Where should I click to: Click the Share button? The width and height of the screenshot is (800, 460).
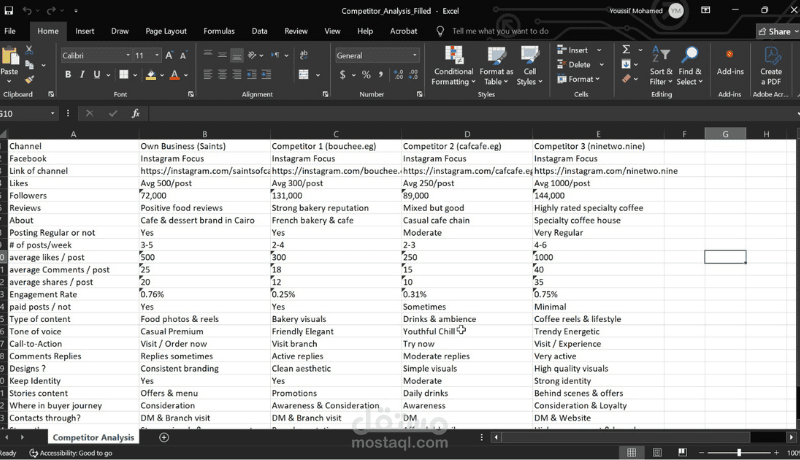[774, 31]
